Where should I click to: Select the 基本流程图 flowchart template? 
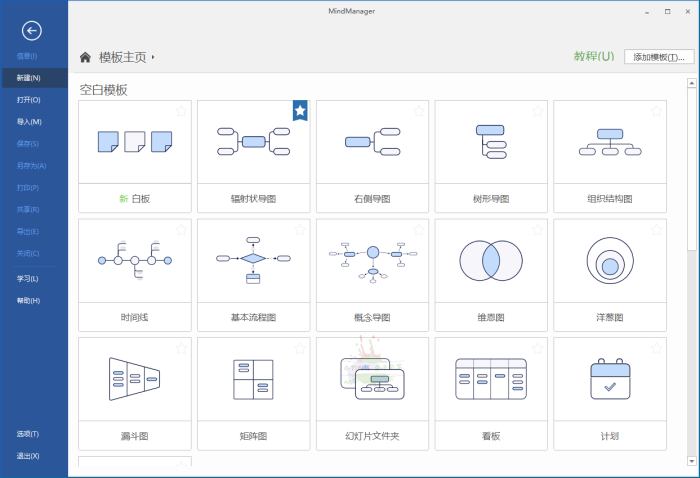(x=254, y=275)
